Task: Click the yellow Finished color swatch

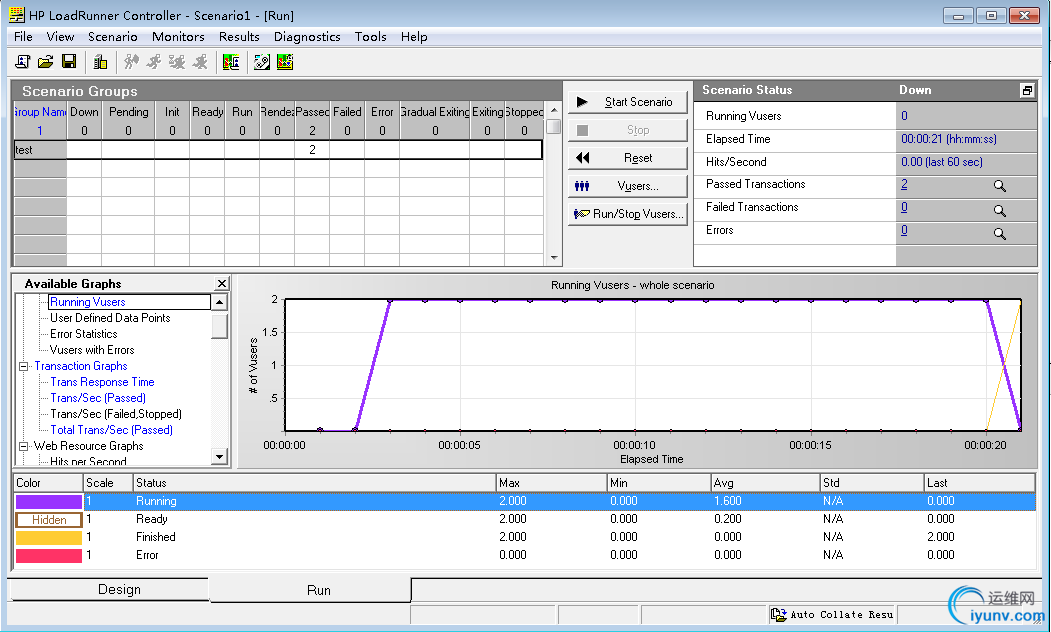Action: coord(48,538)
